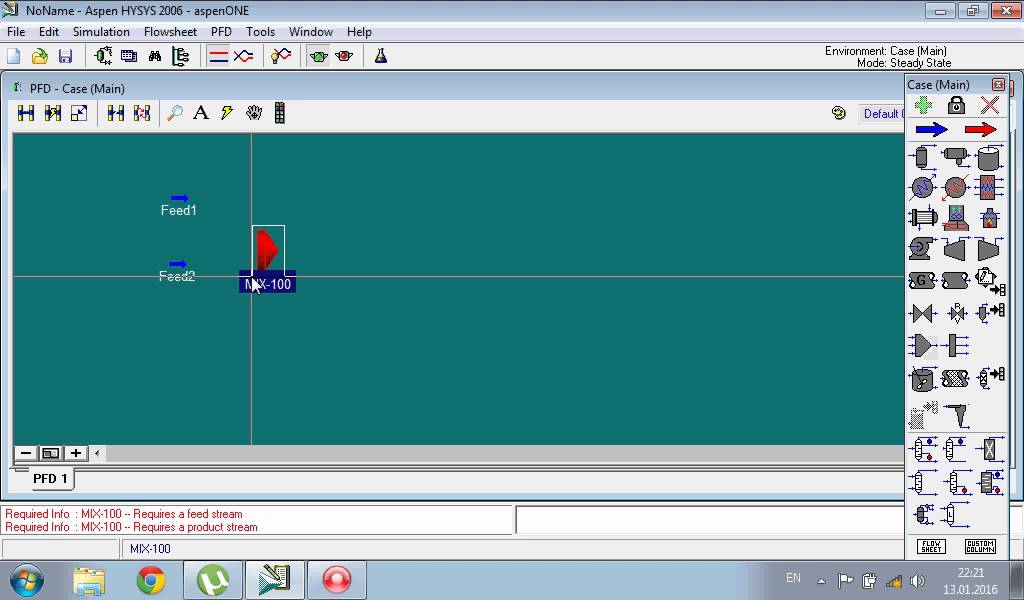Toggle the Drag/Pan hand tool

[x=253, y=113]
